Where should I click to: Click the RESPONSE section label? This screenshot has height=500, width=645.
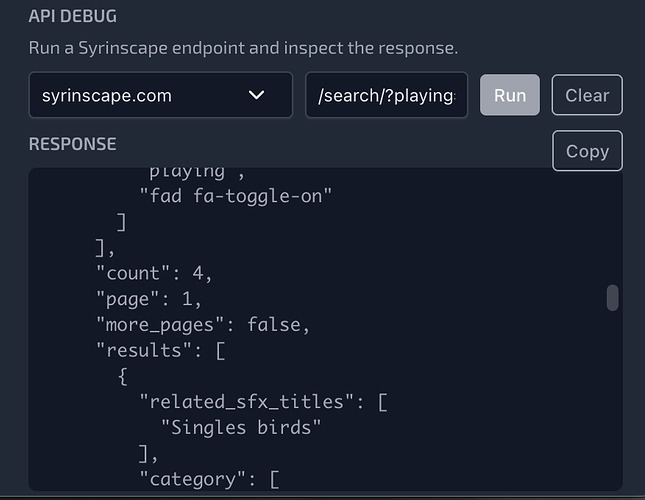tap(72, 144)
